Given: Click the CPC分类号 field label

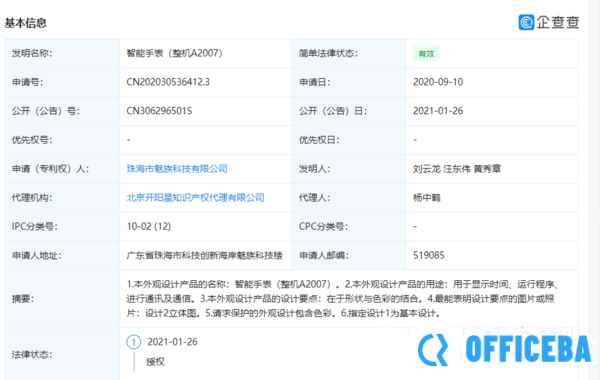Looking at the screenshot, I should [323, 227].
